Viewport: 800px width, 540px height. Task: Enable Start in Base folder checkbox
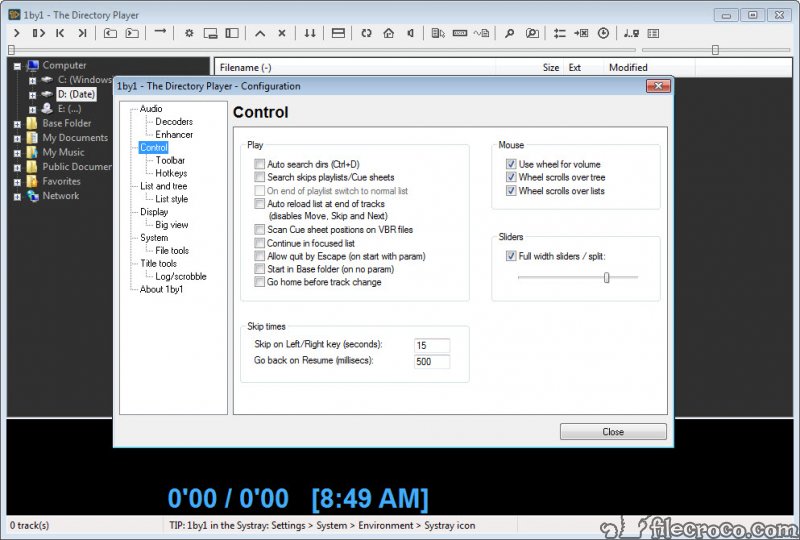tap(259, 269)
